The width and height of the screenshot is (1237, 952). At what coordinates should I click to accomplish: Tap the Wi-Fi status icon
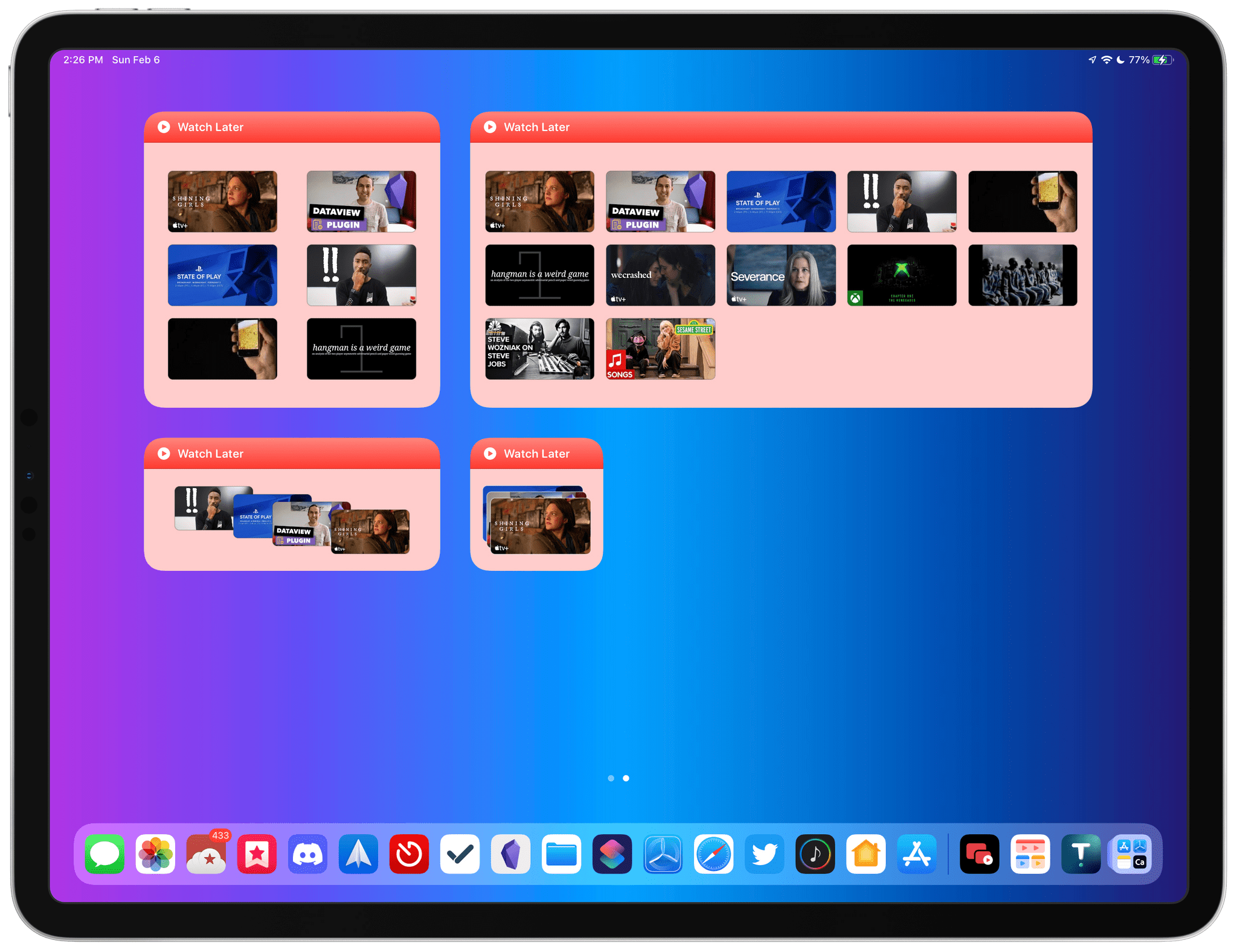click(x=1107, y=60)
